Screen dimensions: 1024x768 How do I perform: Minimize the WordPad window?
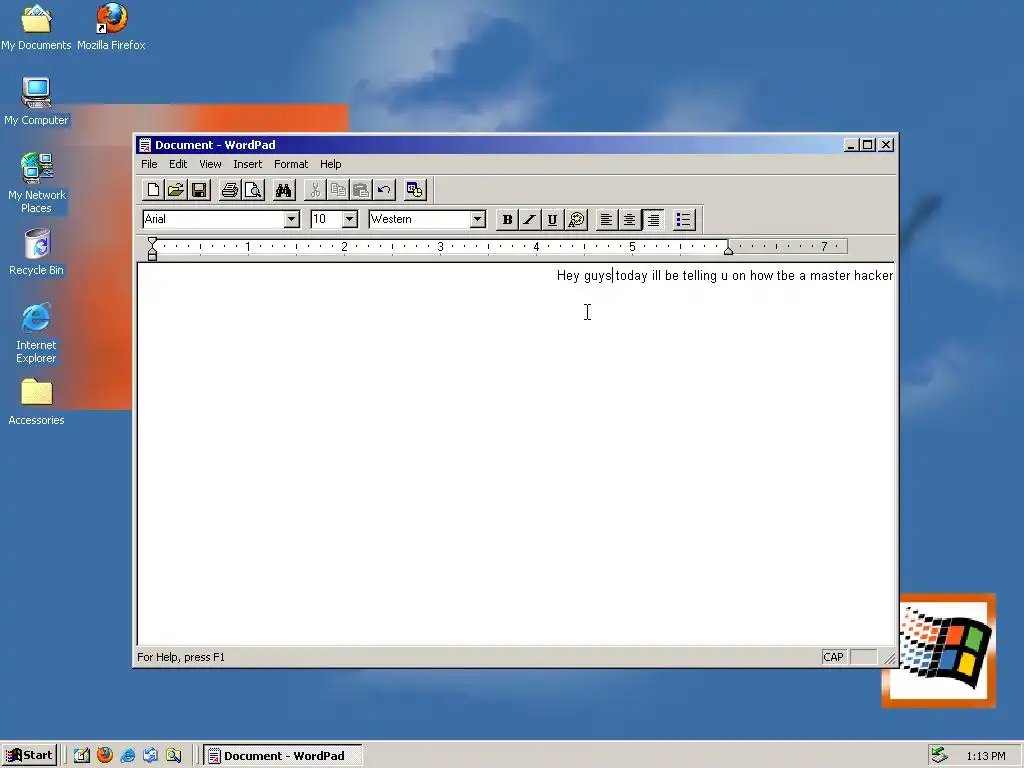coord(850,145)
